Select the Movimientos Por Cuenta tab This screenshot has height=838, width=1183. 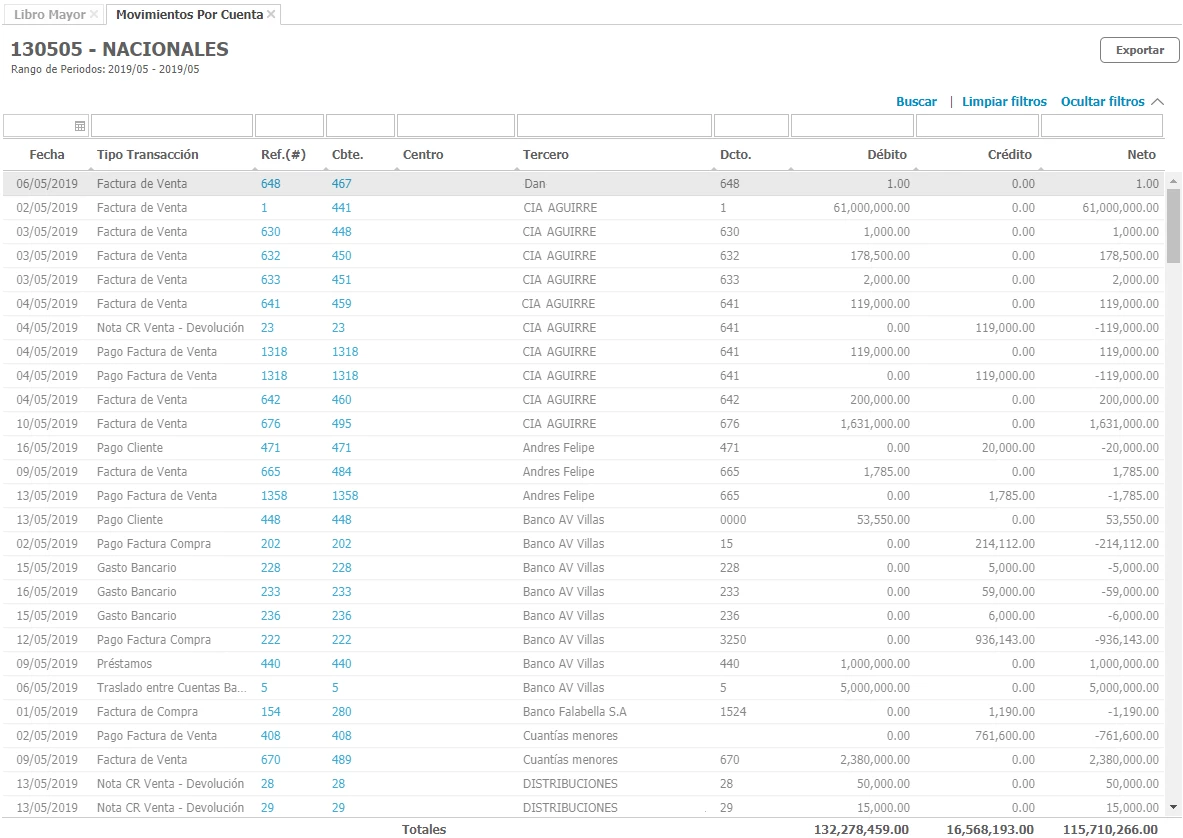pyautogui.click(x=189, y=15)
